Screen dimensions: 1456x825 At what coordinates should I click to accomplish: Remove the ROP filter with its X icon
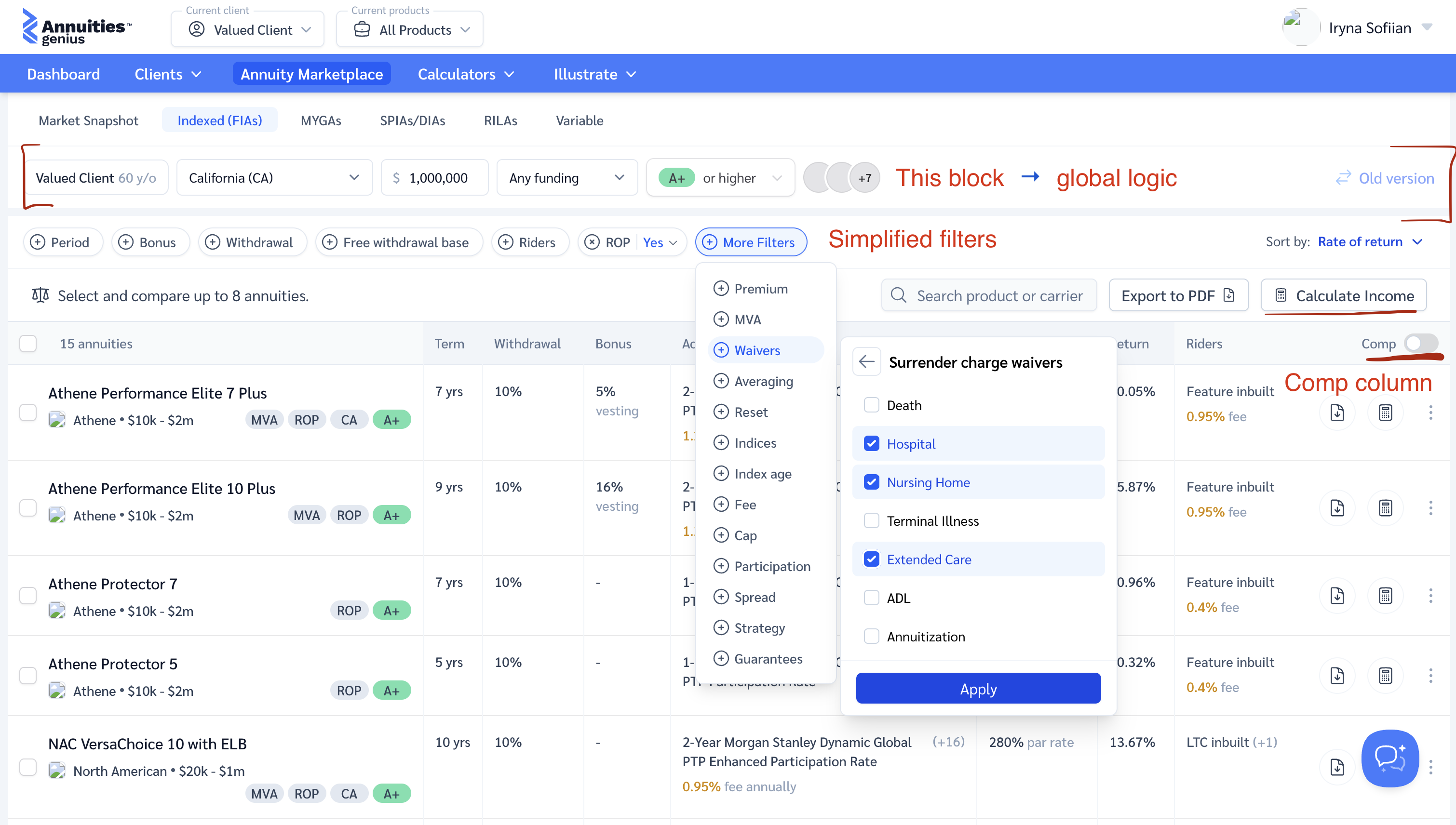coord(592,242)
